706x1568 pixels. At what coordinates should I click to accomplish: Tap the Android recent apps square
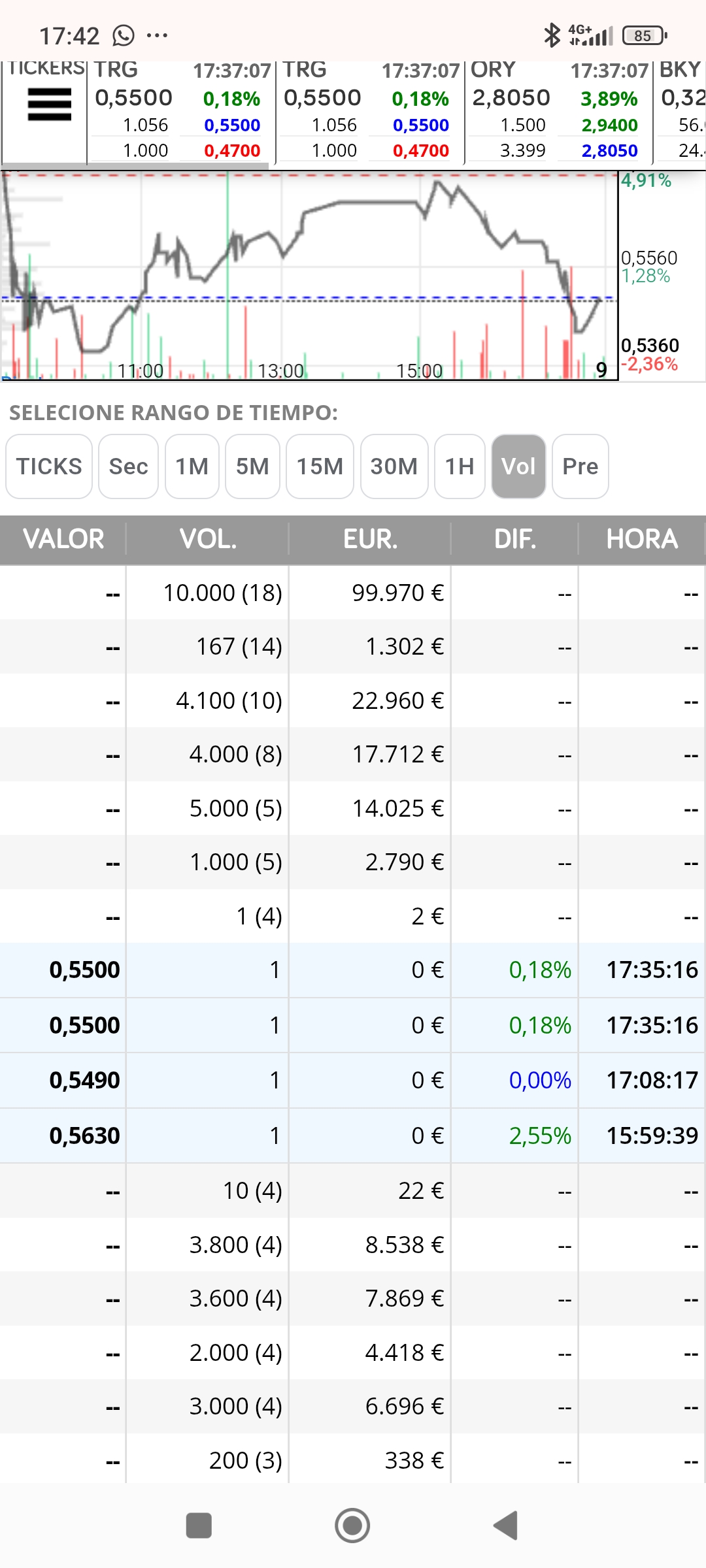pos(199,1526)
